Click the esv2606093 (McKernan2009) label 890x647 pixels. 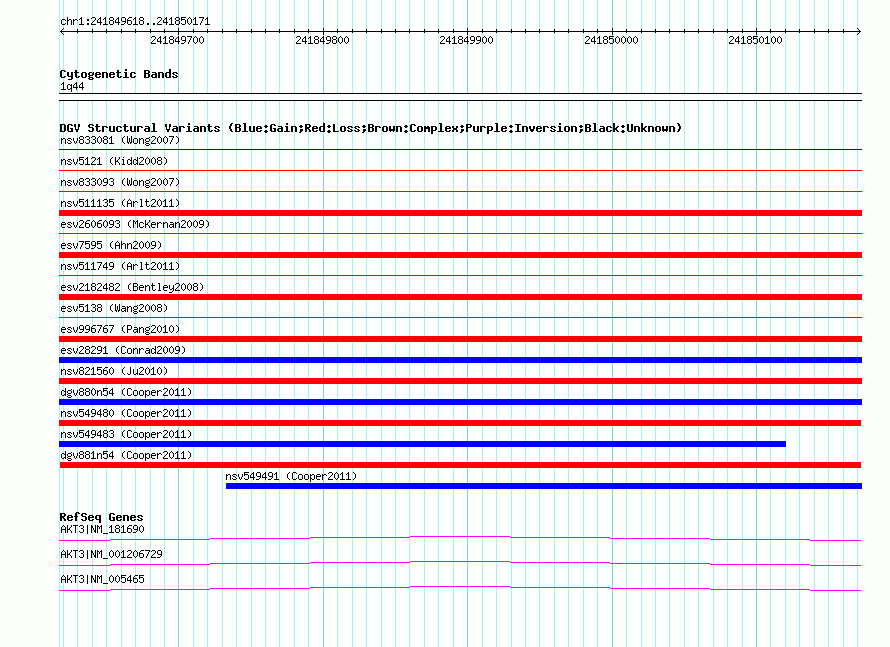[x=135, y=224]
